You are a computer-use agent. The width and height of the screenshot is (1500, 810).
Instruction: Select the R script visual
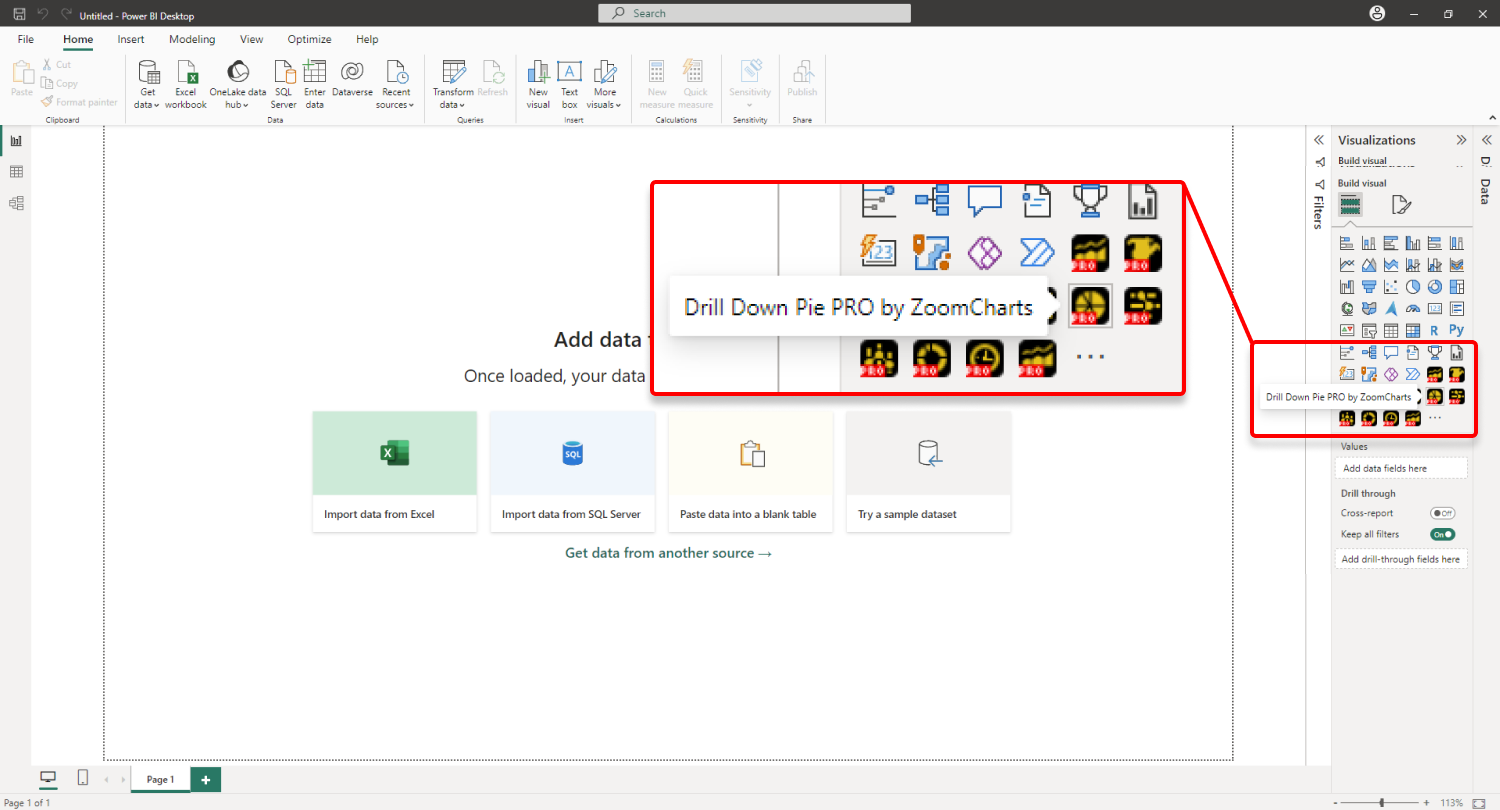(1435, 330)
